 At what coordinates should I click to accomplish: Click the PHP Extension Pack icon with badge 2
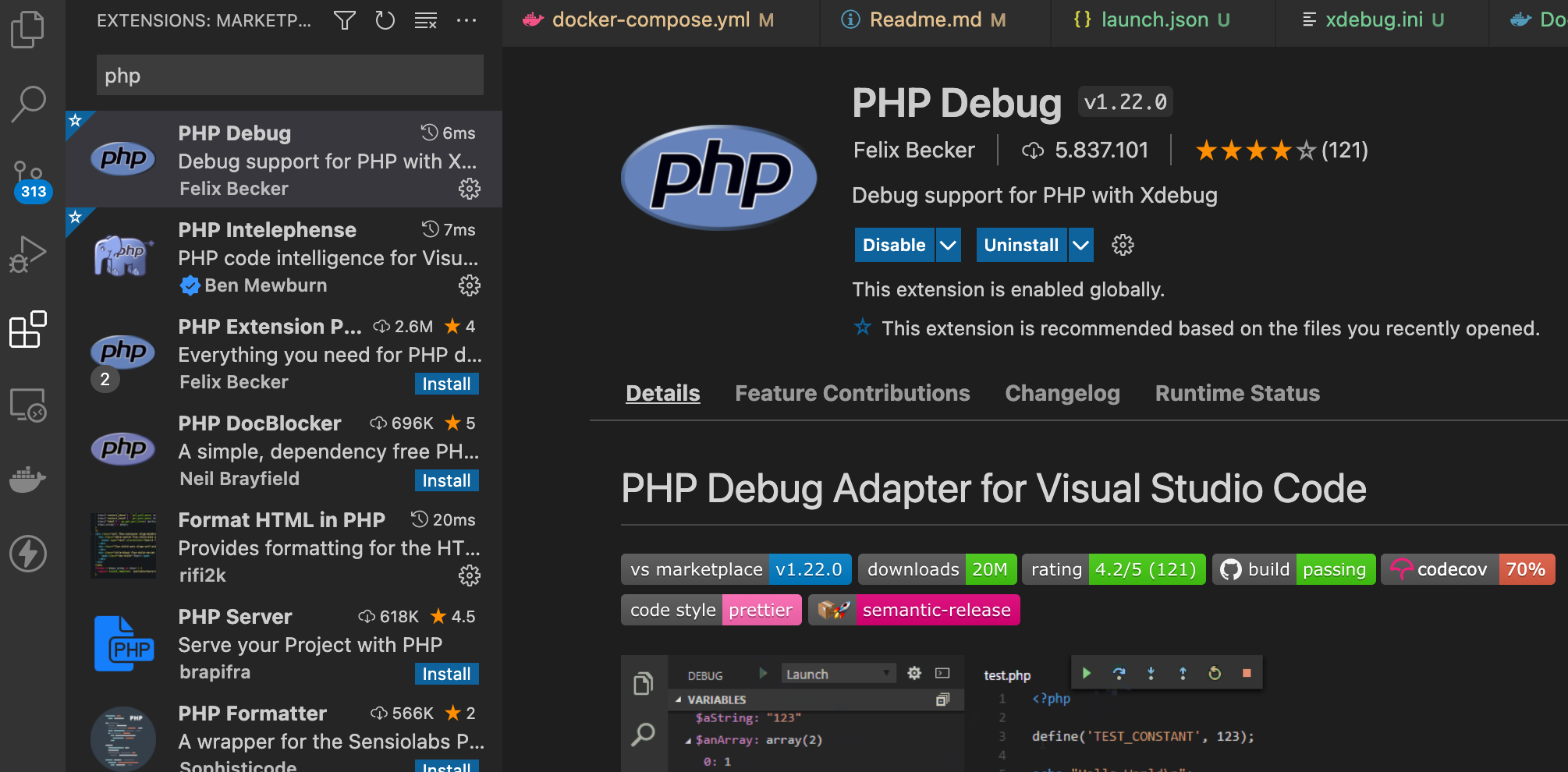122,360
